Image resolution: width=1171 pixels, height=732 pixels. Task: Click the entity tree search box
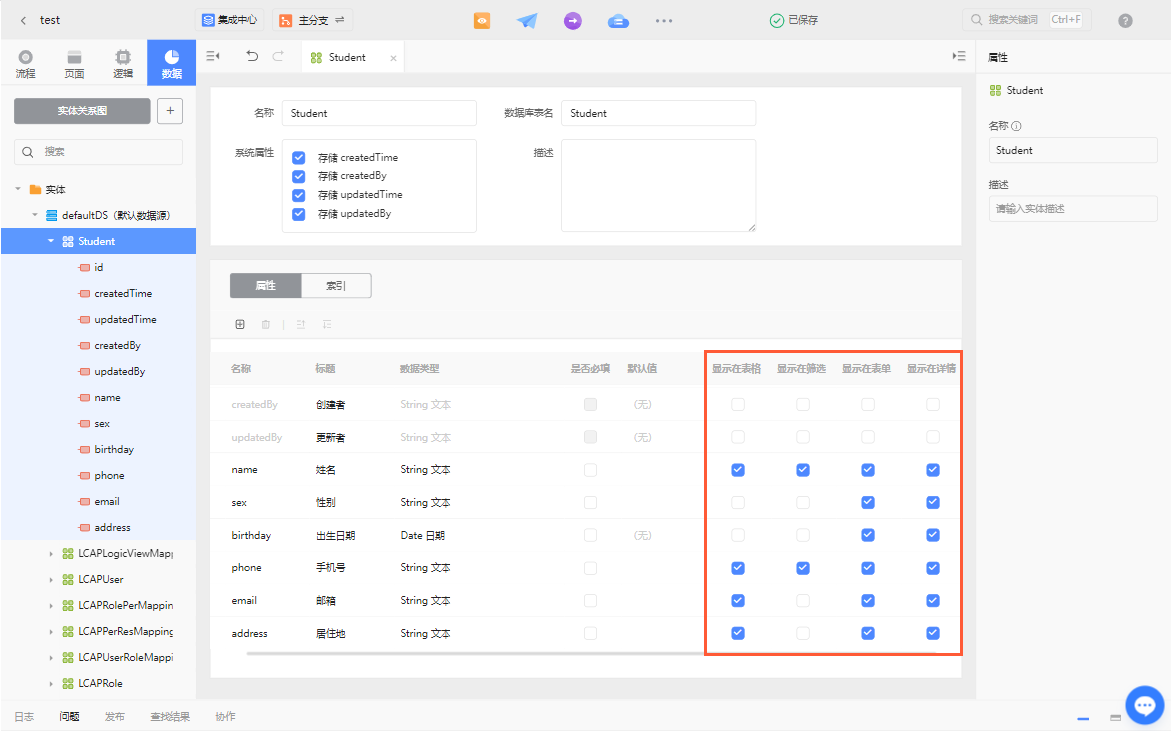(99, 152)
